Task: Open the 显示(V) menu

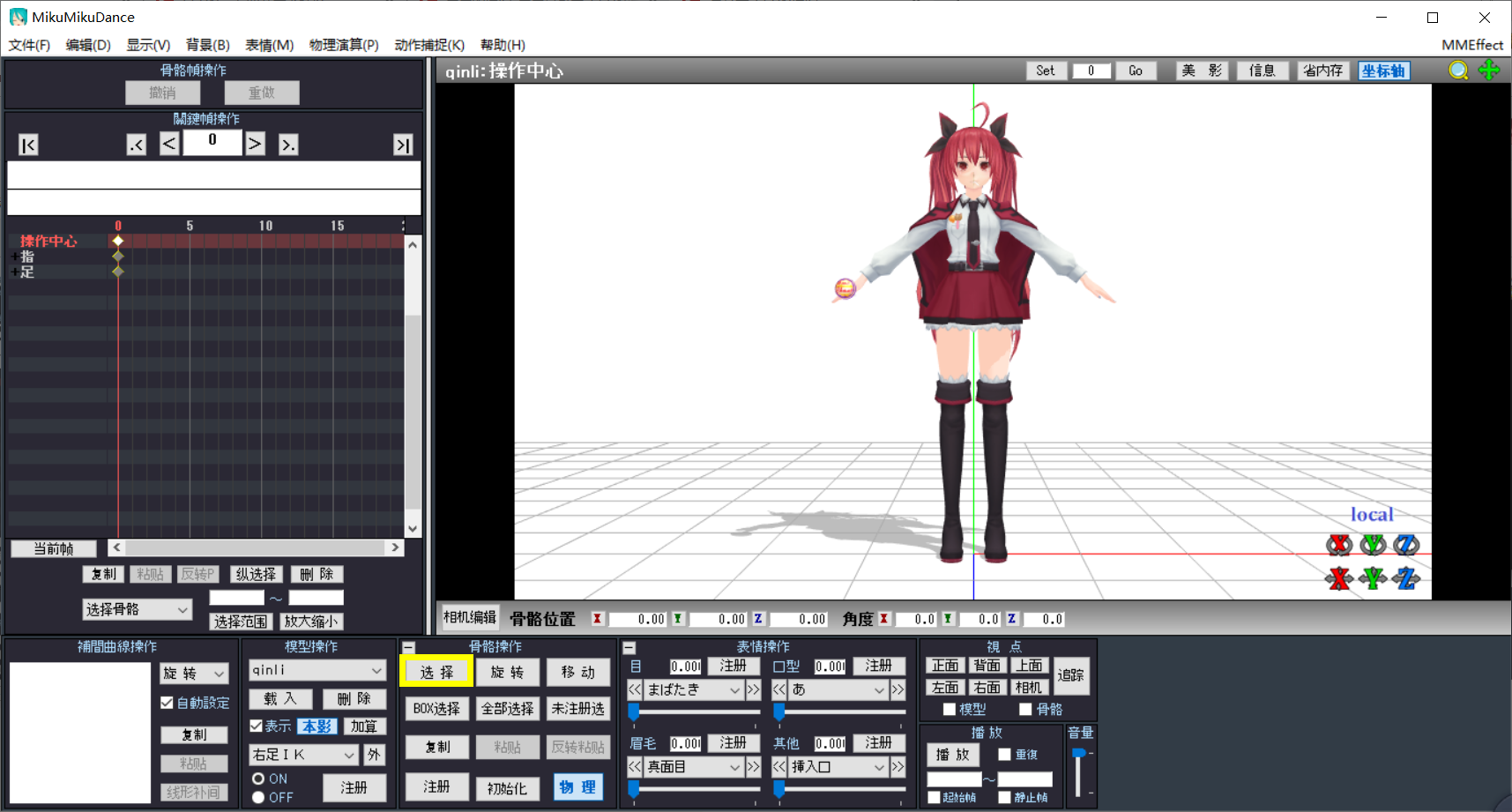Action: pyautogui.click(x=148, y=45)
